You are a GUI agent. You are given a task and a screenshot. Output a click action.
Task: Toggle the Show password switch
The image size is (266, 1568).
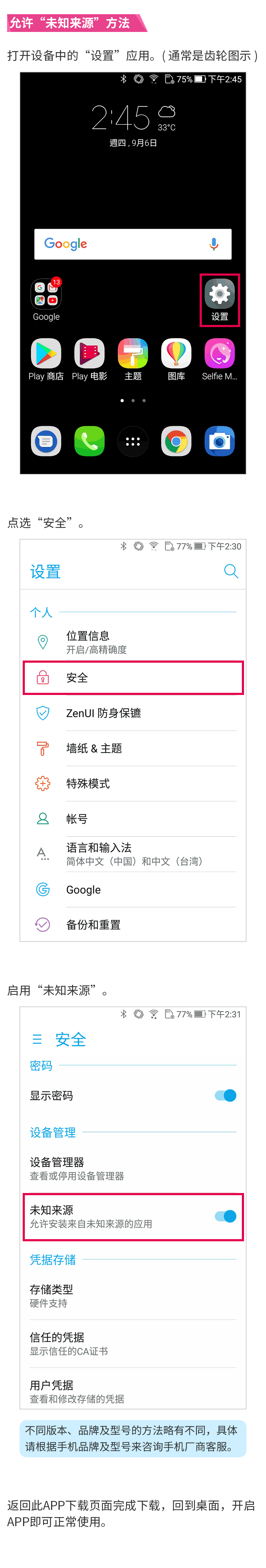(225, 1096)
